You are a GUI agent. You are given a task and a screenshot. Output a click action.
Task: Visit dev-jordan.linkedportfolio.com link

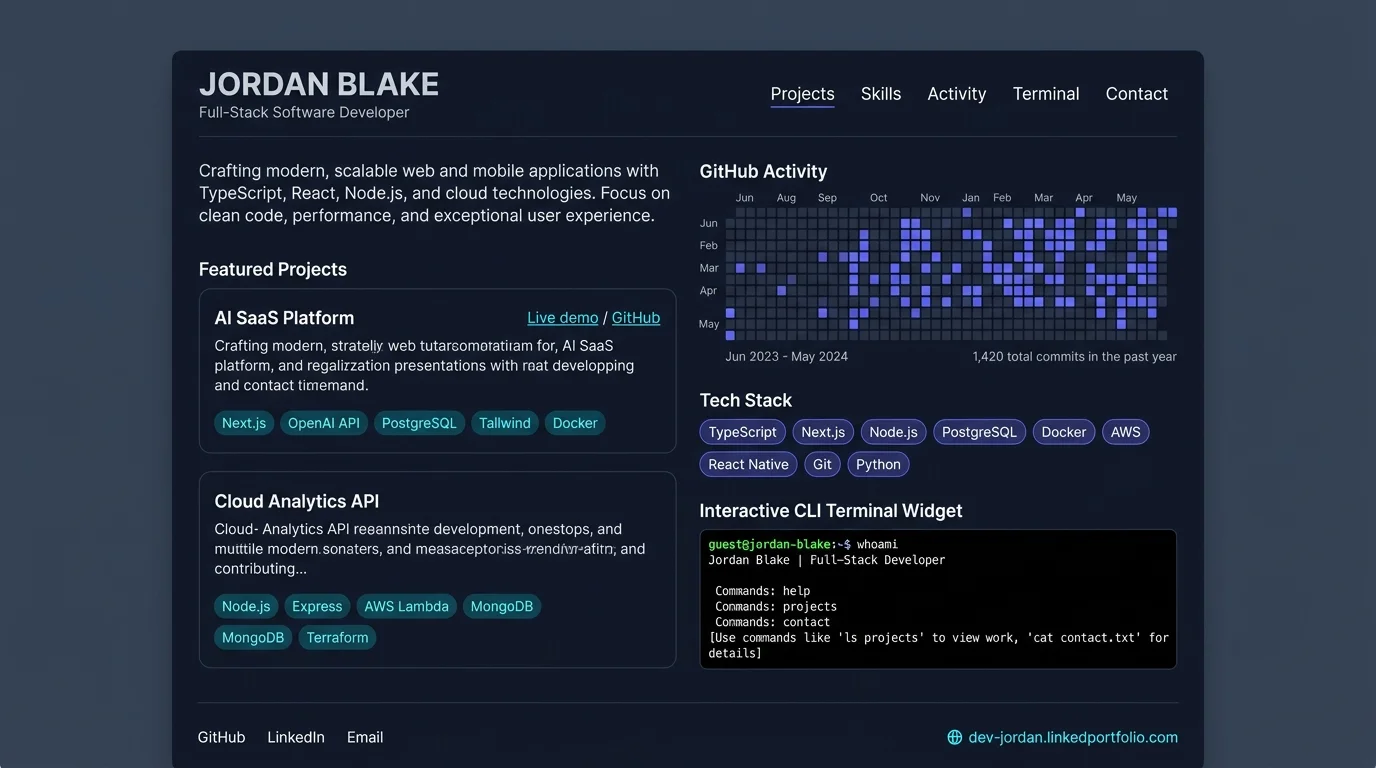pyautogui.click(x=1073, y=738)
